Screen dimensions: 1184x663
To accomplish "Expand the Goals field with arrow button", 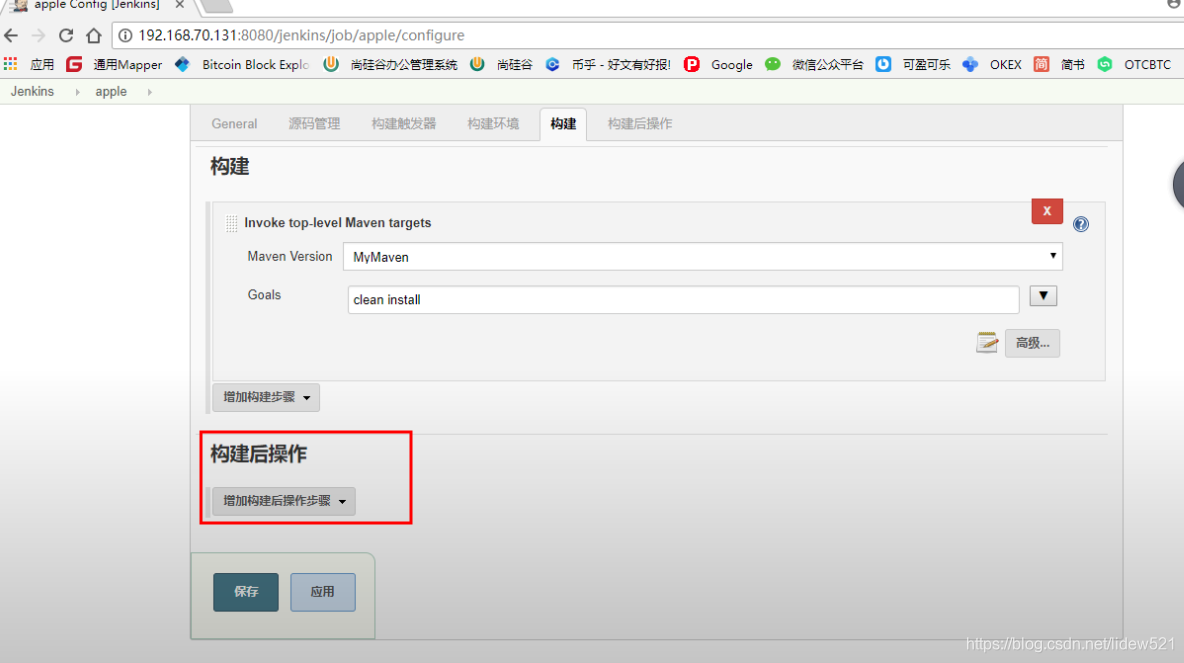I will [x=1043, y=296].
